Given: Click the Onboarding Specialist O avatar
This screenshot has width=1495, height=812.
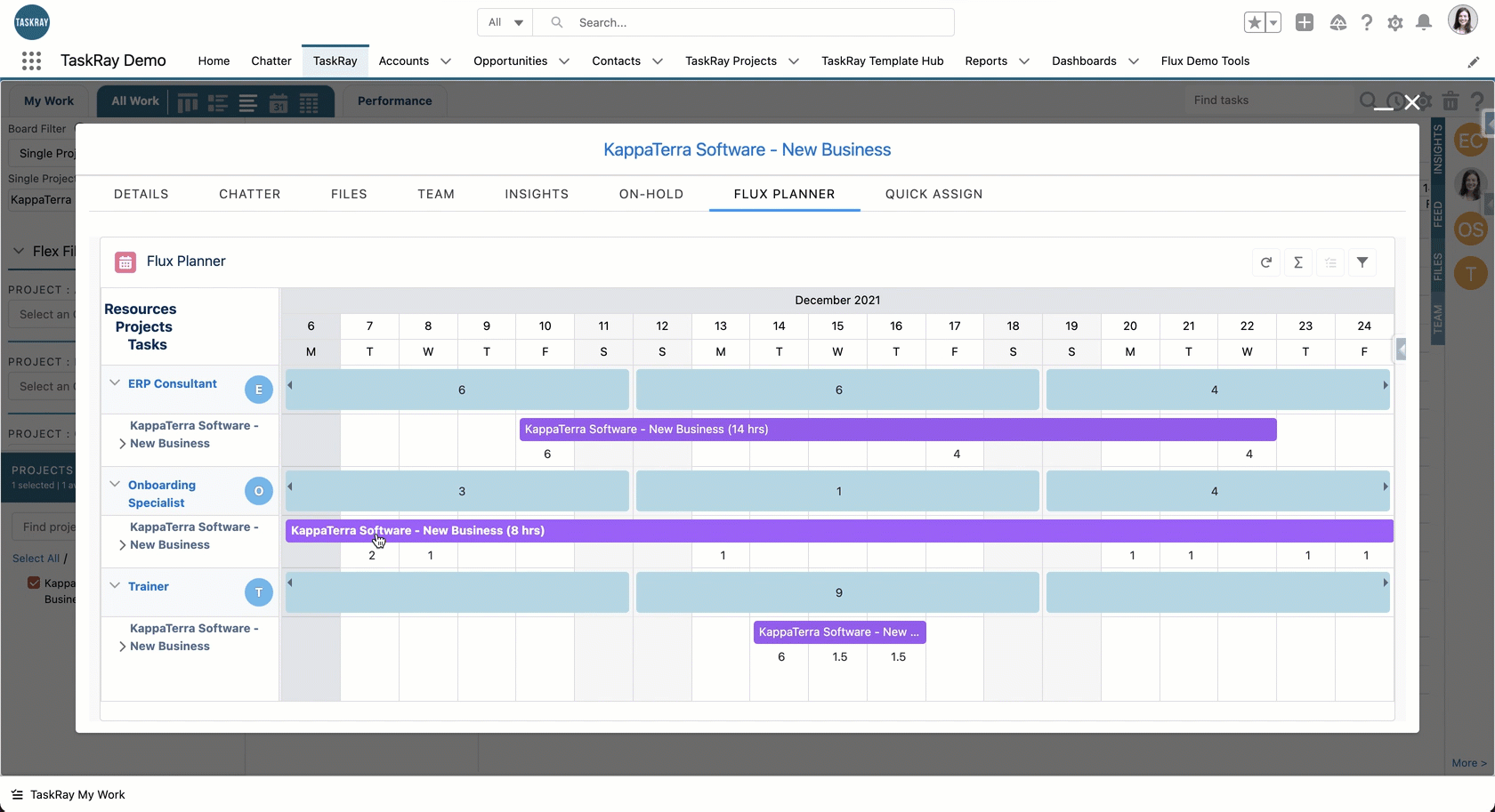Looking at the screenshot, I should 259,491.
